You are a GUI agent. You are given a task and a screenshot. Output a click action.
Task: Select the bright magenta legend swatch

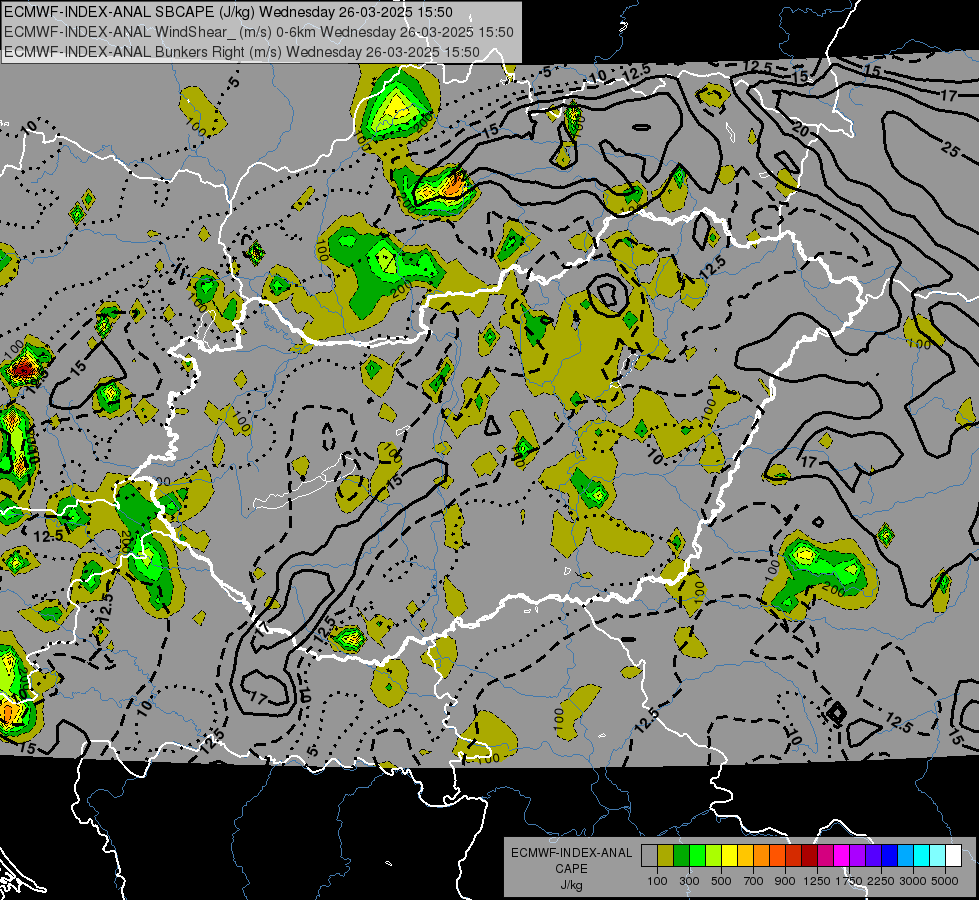pyautogui.click(x=842, y=855)
